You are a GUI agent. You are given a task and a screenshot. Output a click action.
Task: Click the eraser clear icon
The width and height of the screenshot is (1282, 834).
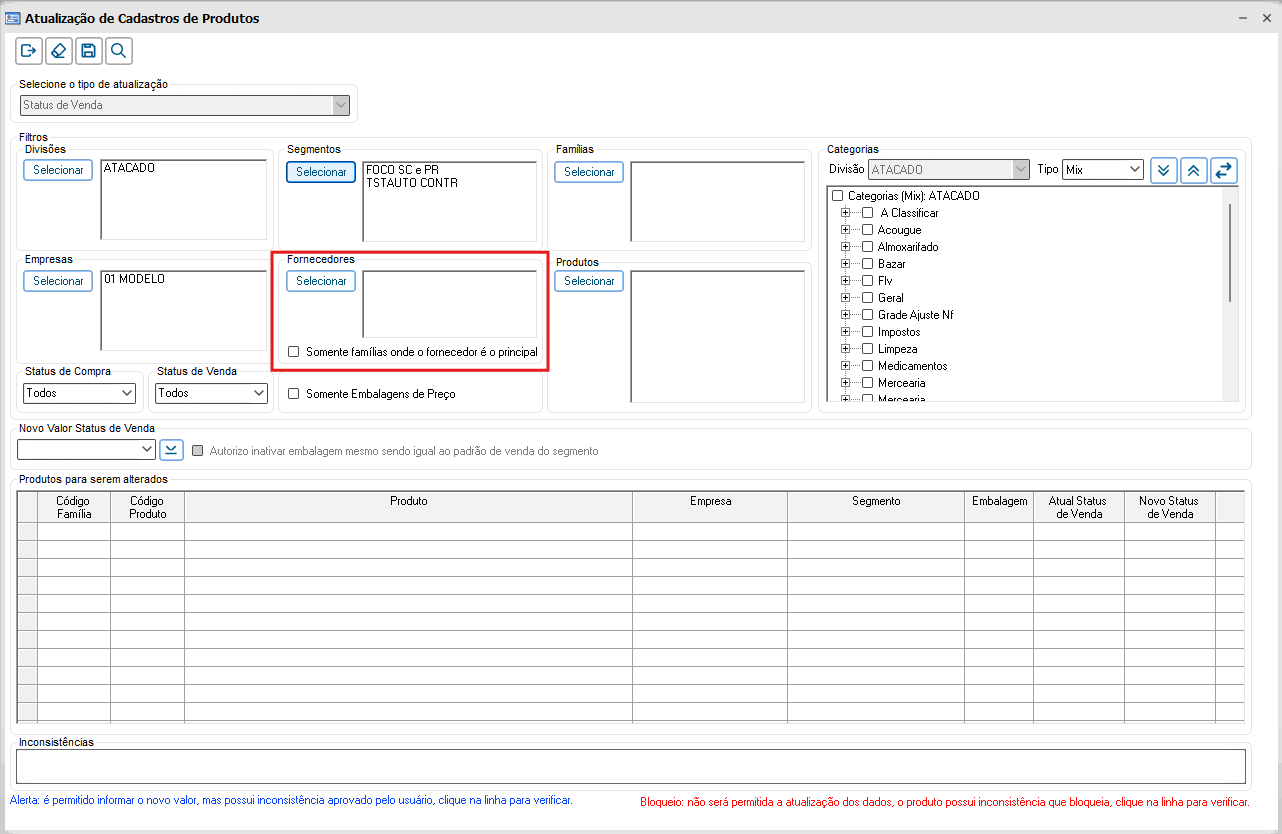point(59,51)
